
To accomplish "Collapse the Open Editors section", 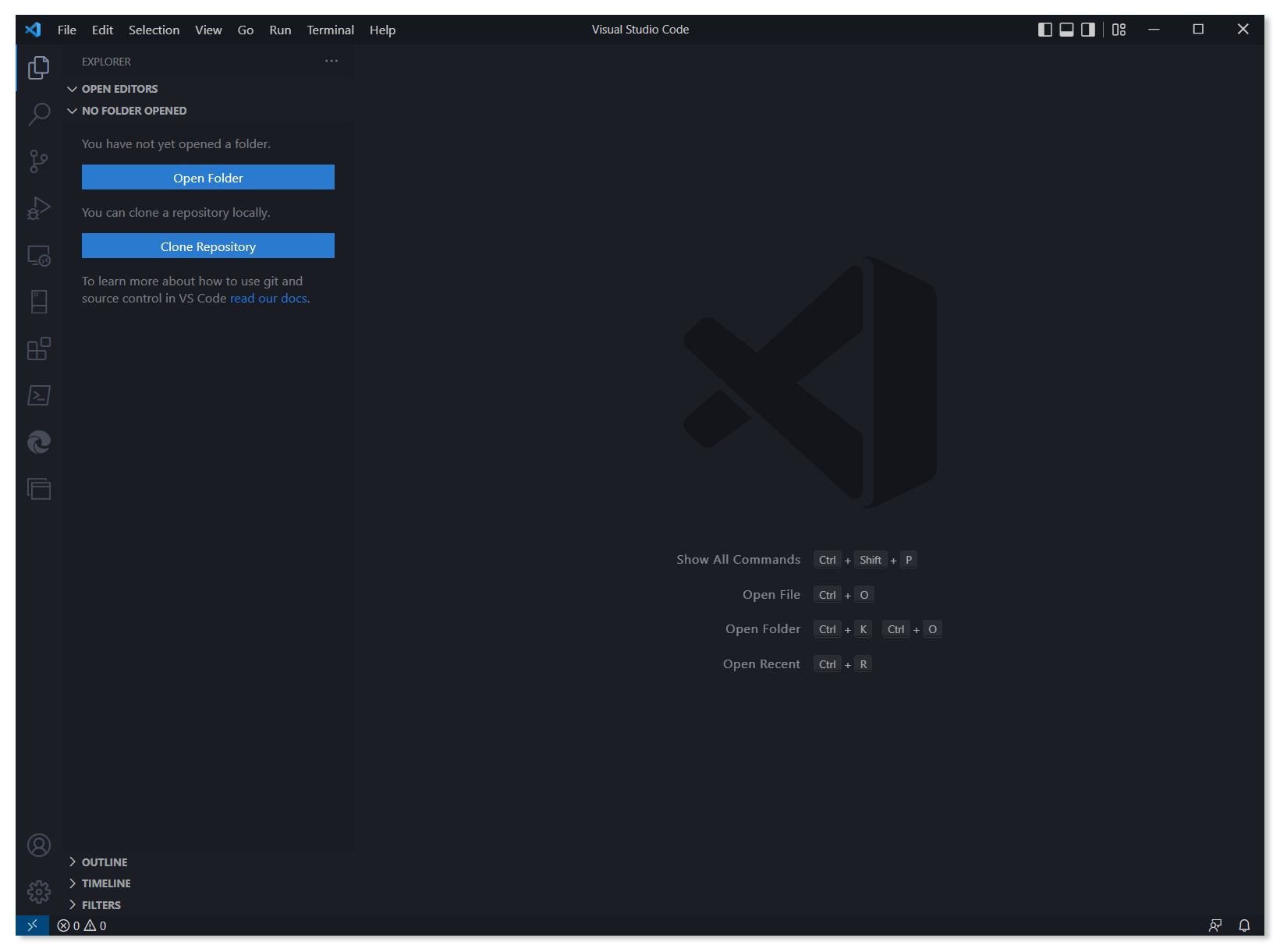I will [x=207, y=89].
